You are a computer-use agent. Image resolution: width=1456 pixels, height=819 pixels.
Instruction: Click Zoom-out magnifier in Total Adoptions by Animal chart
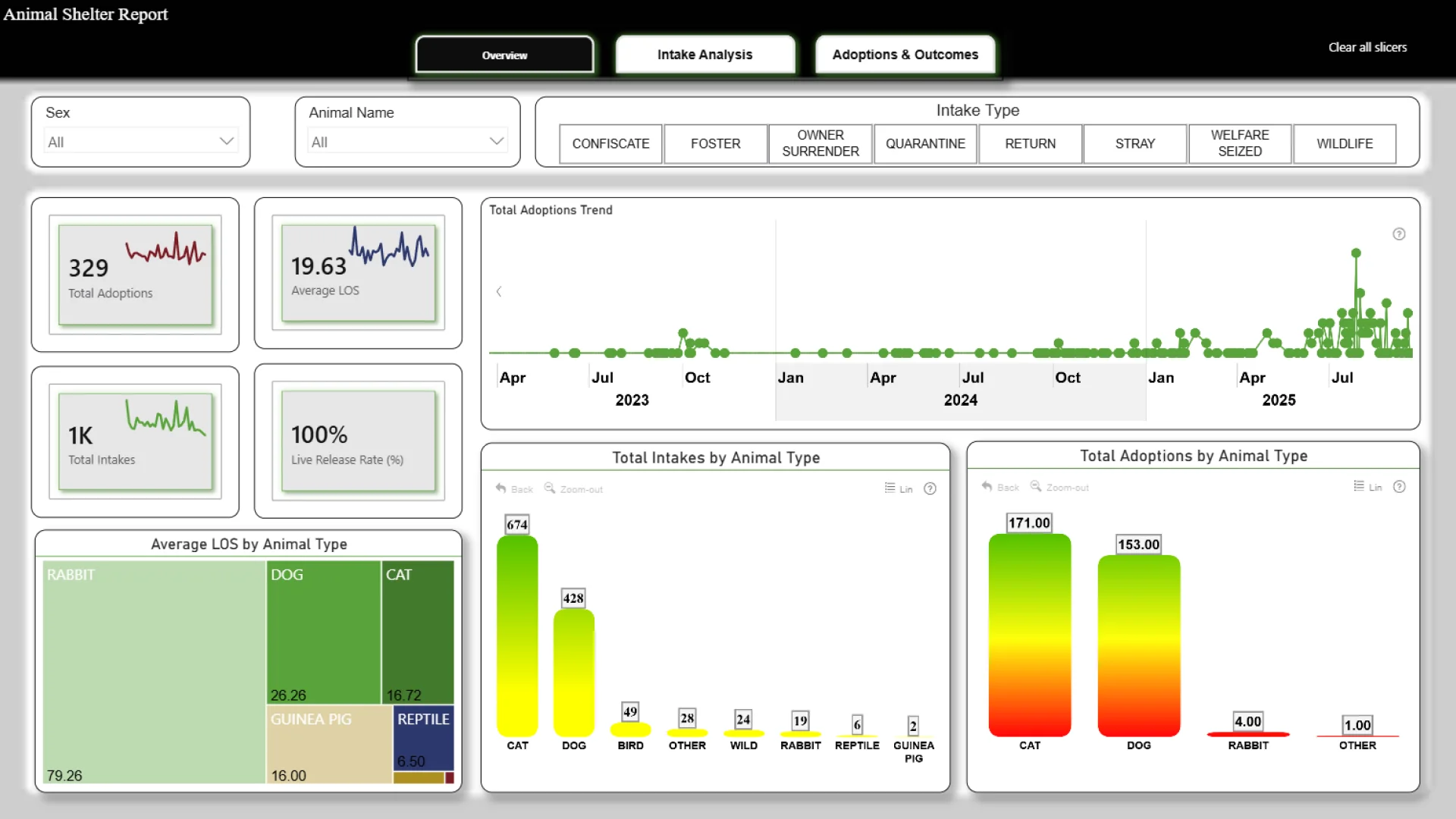1036,486
